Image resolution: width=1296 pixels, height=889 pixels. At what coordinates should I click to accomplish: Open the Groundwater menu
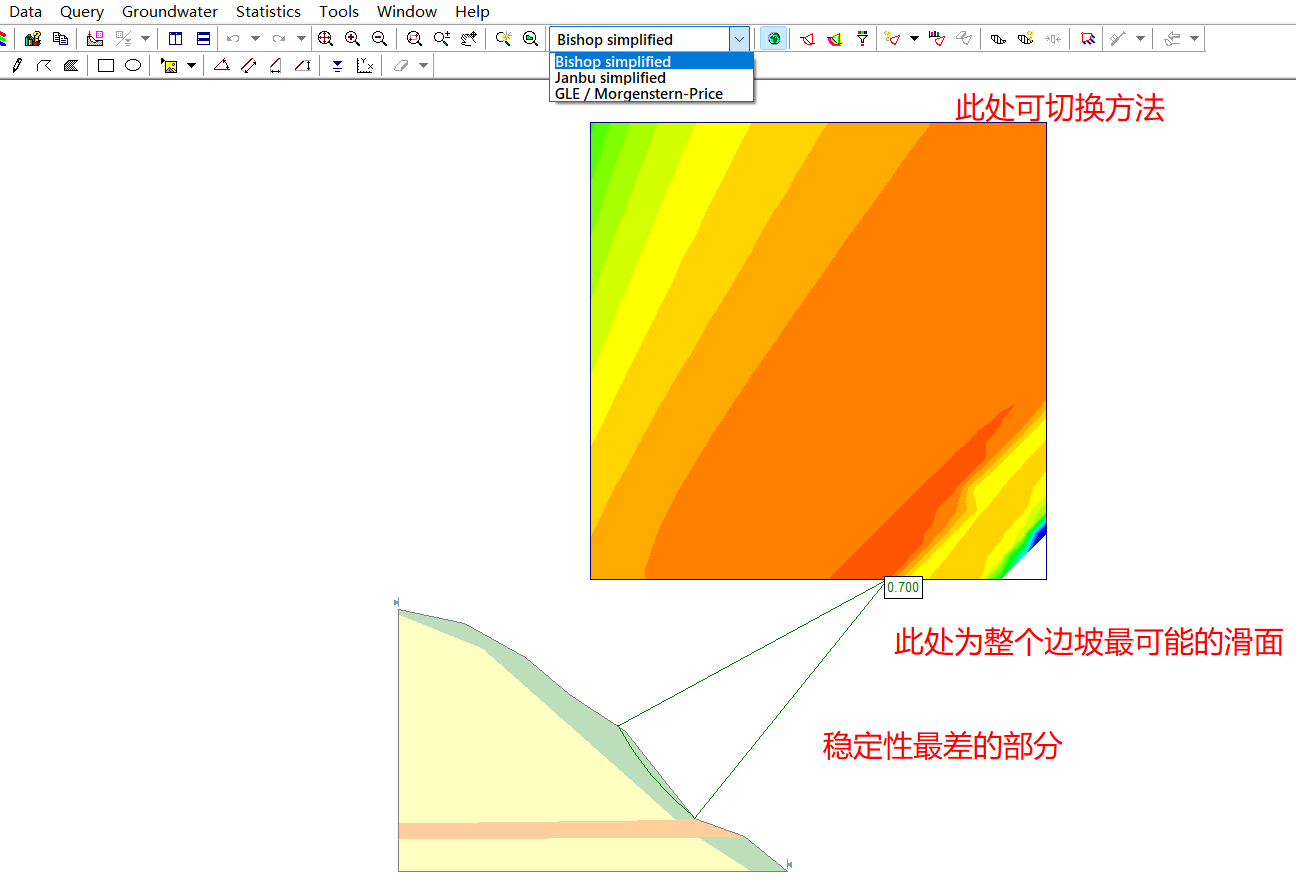pos(169,11)
